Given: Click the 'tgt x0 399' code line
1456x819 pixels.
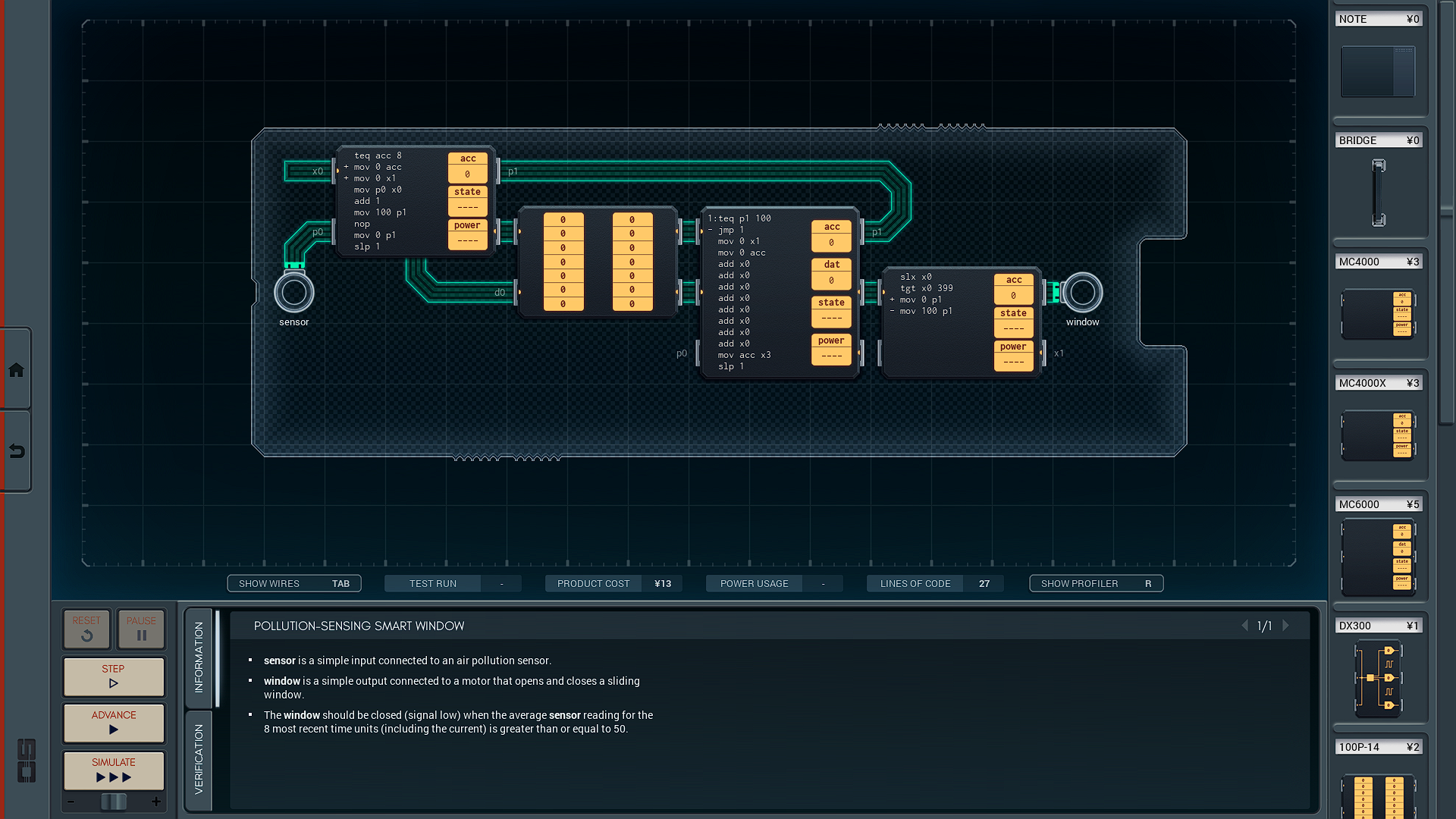Looking at the screenshot, I should (926, 288).
